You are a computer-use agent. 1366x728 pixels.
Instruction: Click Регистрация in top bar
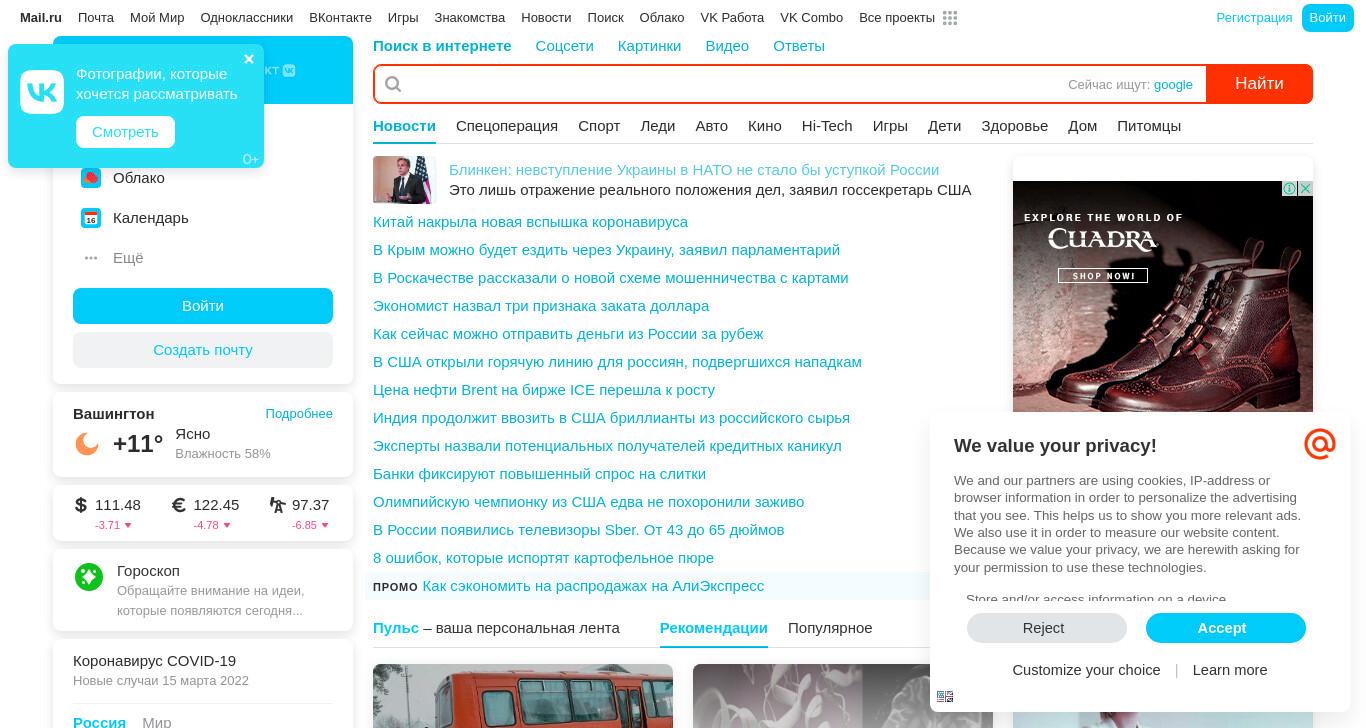coord(1254,18)
